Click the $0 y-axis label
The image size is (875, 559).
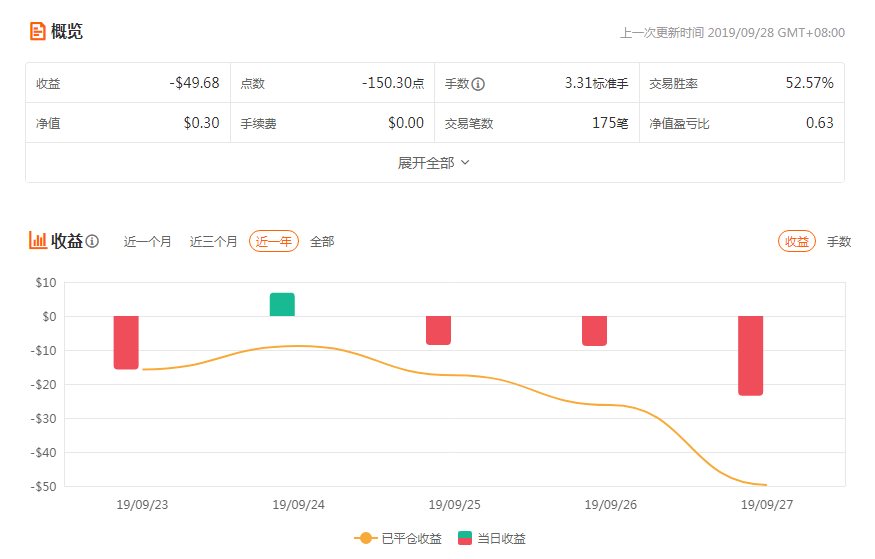(49, 317)
